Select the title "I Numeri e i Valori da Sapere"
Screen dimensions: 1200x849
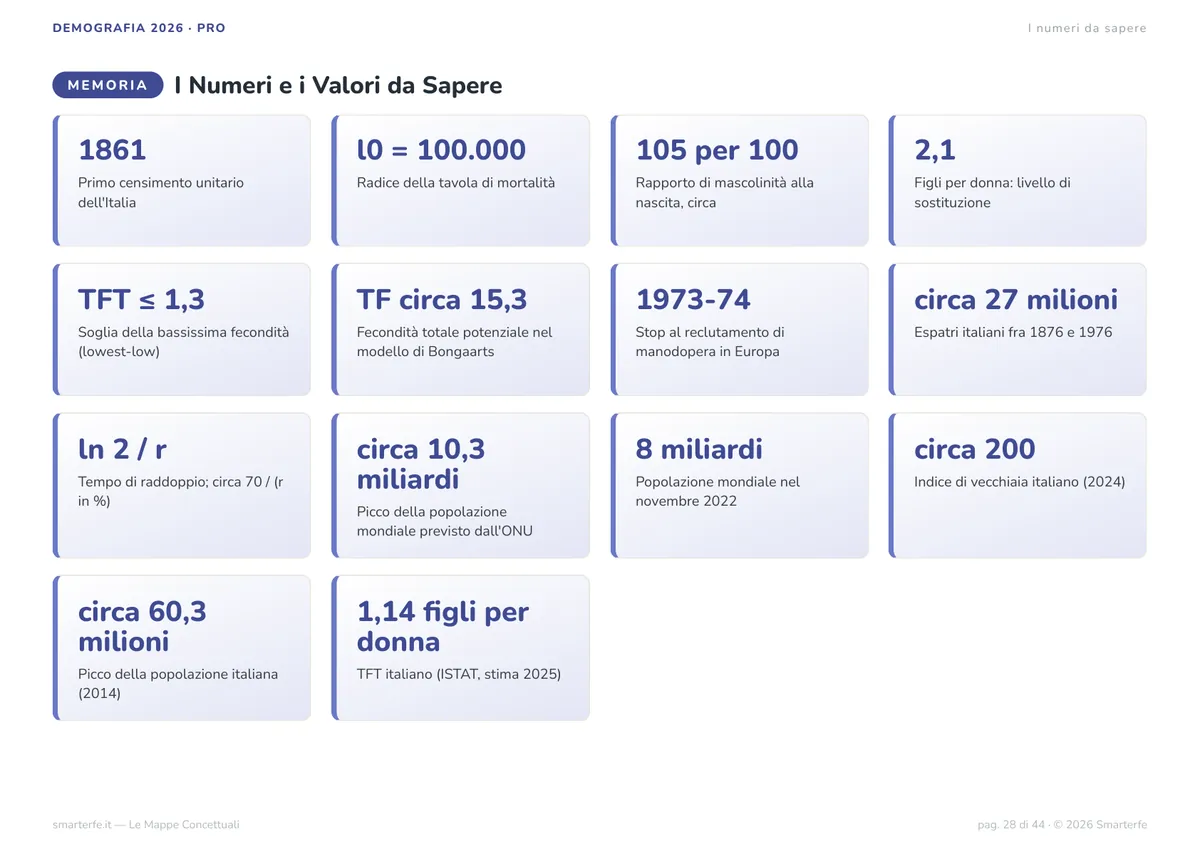338,85
